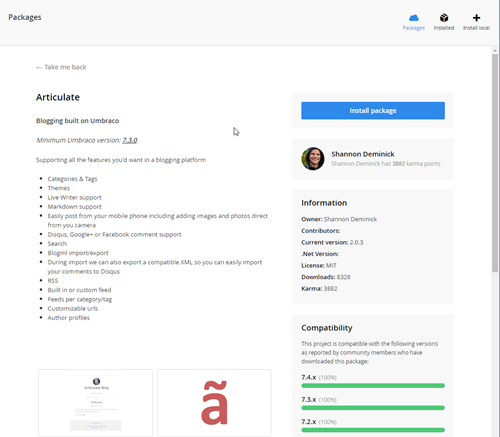This screenshot has height=437, width=500.
Task: Open Shannon Deminick author name
Action: tap(363, 154)
